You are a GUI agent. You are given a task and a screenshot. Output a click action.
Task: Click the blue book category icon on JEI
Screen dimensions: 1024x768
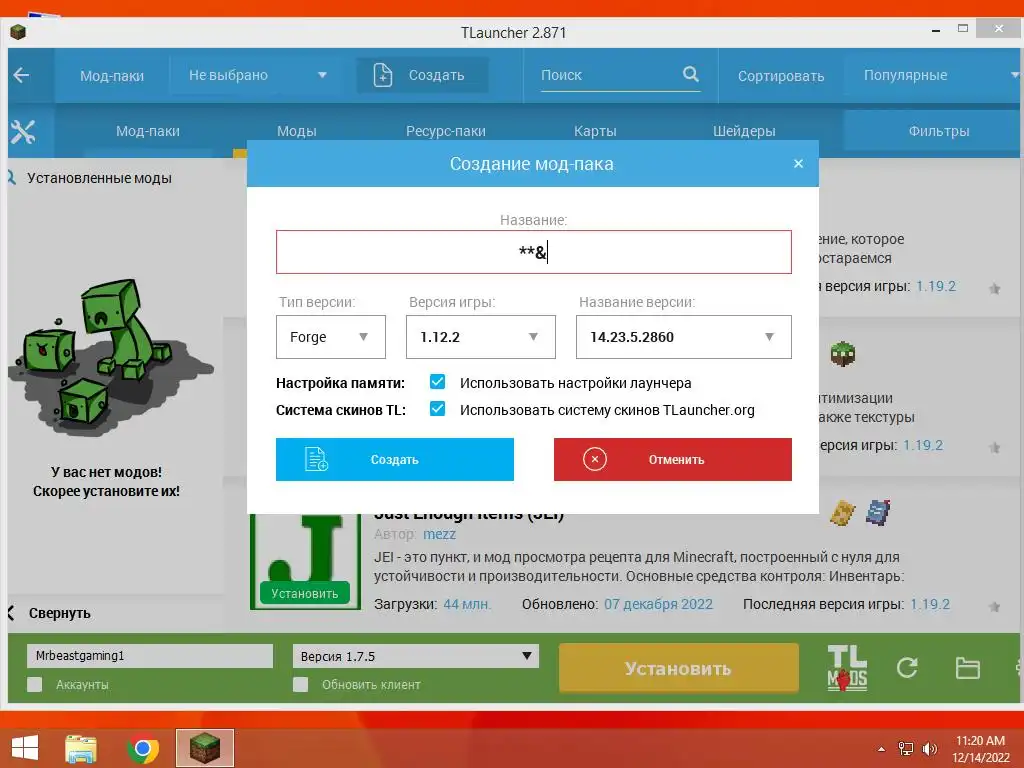point(878,513)
